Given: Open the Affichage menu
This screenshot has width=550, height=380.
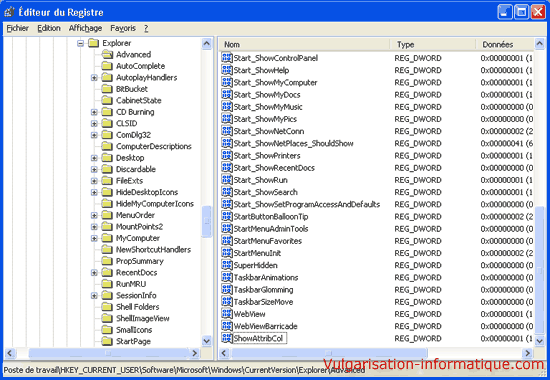Looking at the screenshot, I should point(85,28).
